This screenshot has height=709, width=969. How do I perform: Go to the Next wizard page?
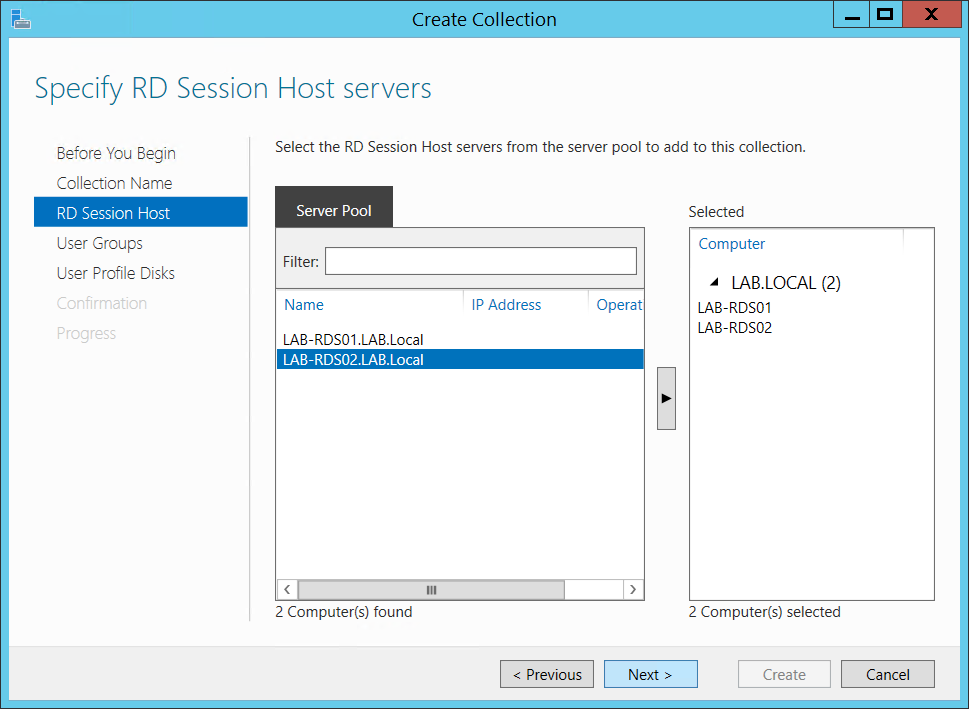coord(650,675)
